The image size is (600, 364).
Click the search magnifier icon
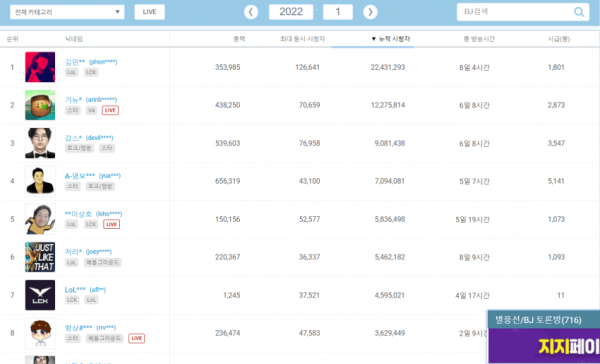pyautogui.click(x=579, y=12)
